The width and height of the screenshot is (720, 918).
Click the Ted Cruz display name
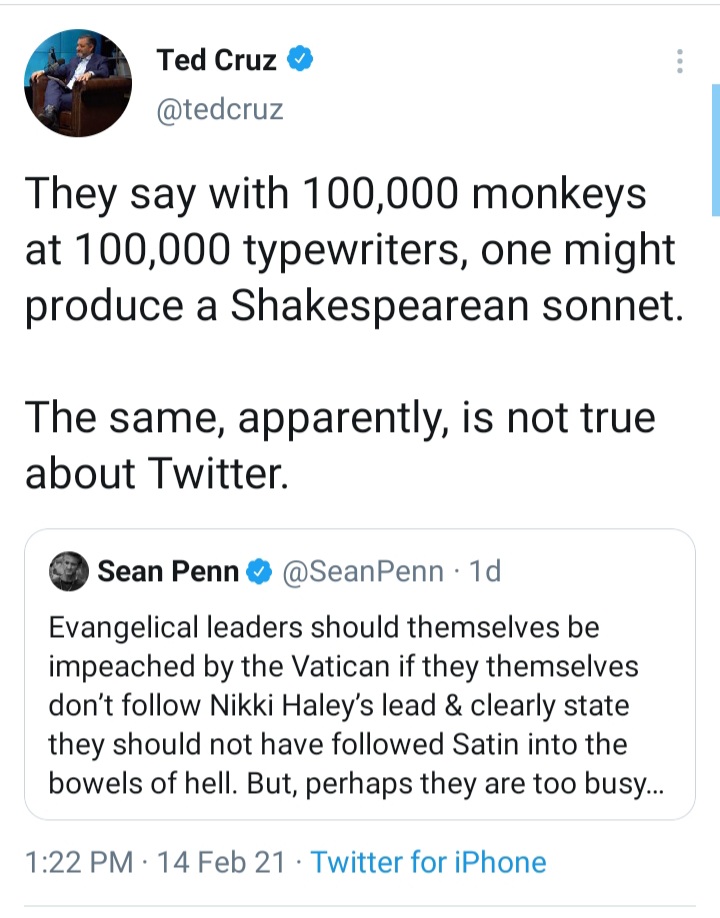point(216,60)
